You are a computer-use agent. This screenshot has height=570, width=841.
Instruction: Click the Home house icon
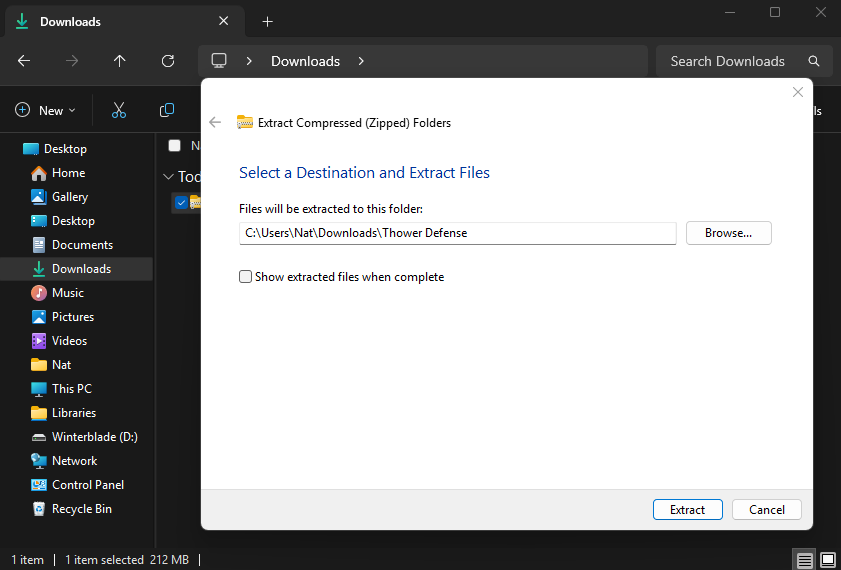tap(39, 173)
